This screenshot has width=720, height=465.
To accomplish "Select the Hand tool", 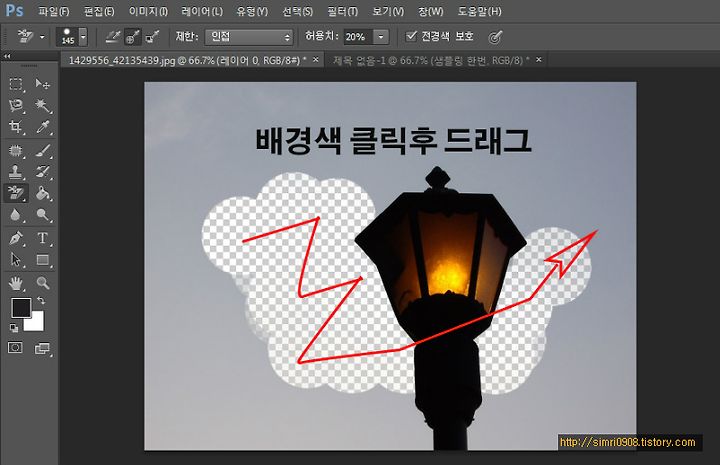I will [16, 283].
